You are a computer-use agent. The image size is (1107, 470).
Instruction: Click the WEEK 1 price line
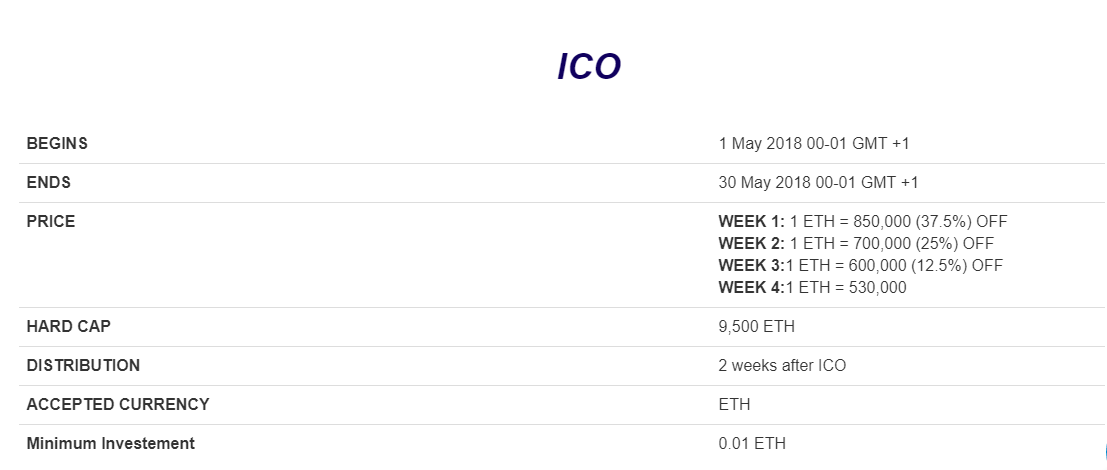pyautogui.click(x=863, y=222)
